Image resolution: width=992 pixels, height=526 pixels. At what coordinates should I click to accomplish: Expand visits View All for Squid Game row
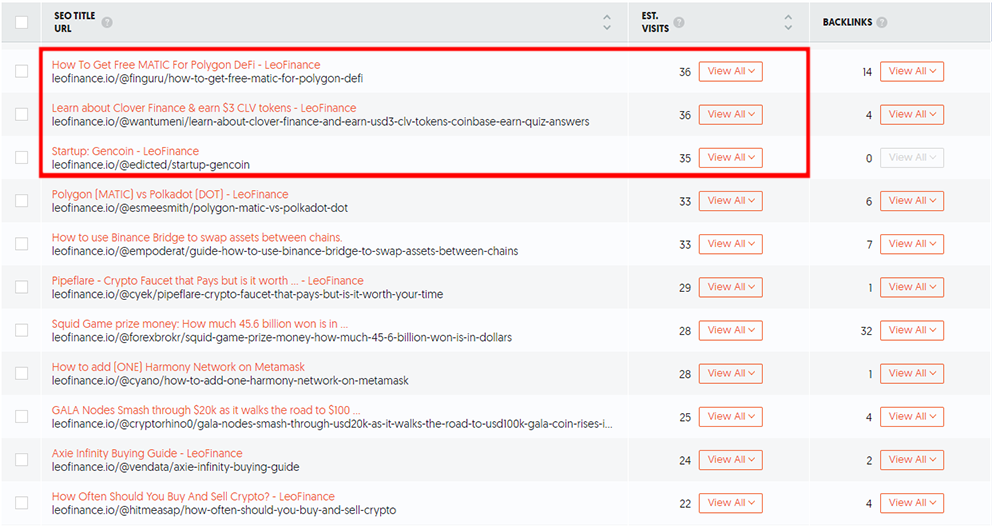tap(730, 330)
